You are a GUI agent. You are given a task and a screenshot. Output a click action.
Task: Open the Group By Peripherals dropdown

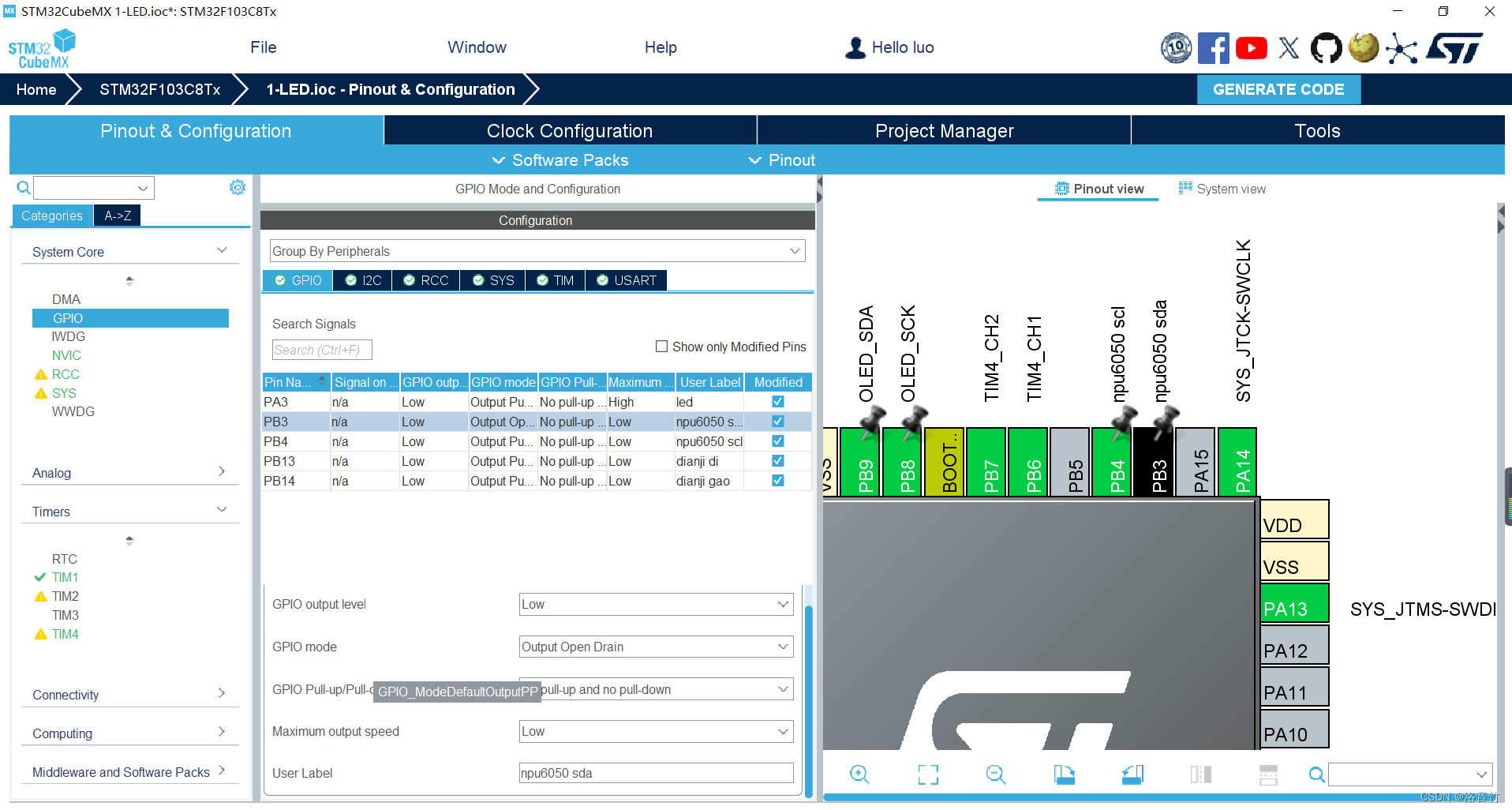tap(537, 251)
